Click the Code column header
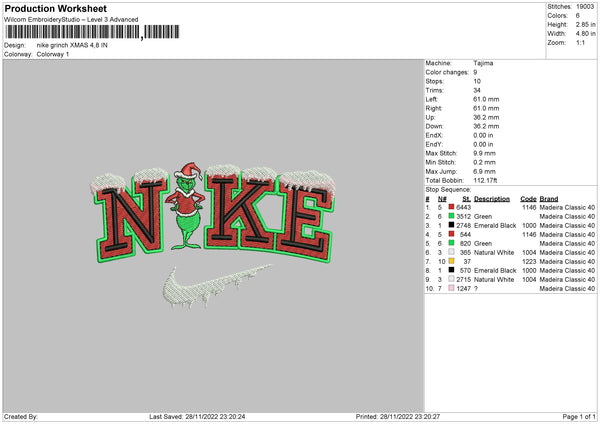This screenshot has height=424, width=600. 528,199
